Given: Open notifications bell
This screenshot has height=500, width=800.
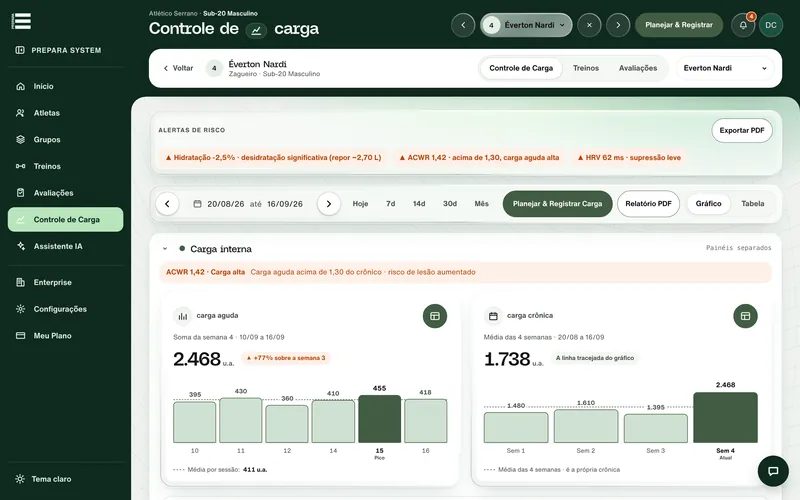Looking at the screenshot, I should (x=743, y=25).
